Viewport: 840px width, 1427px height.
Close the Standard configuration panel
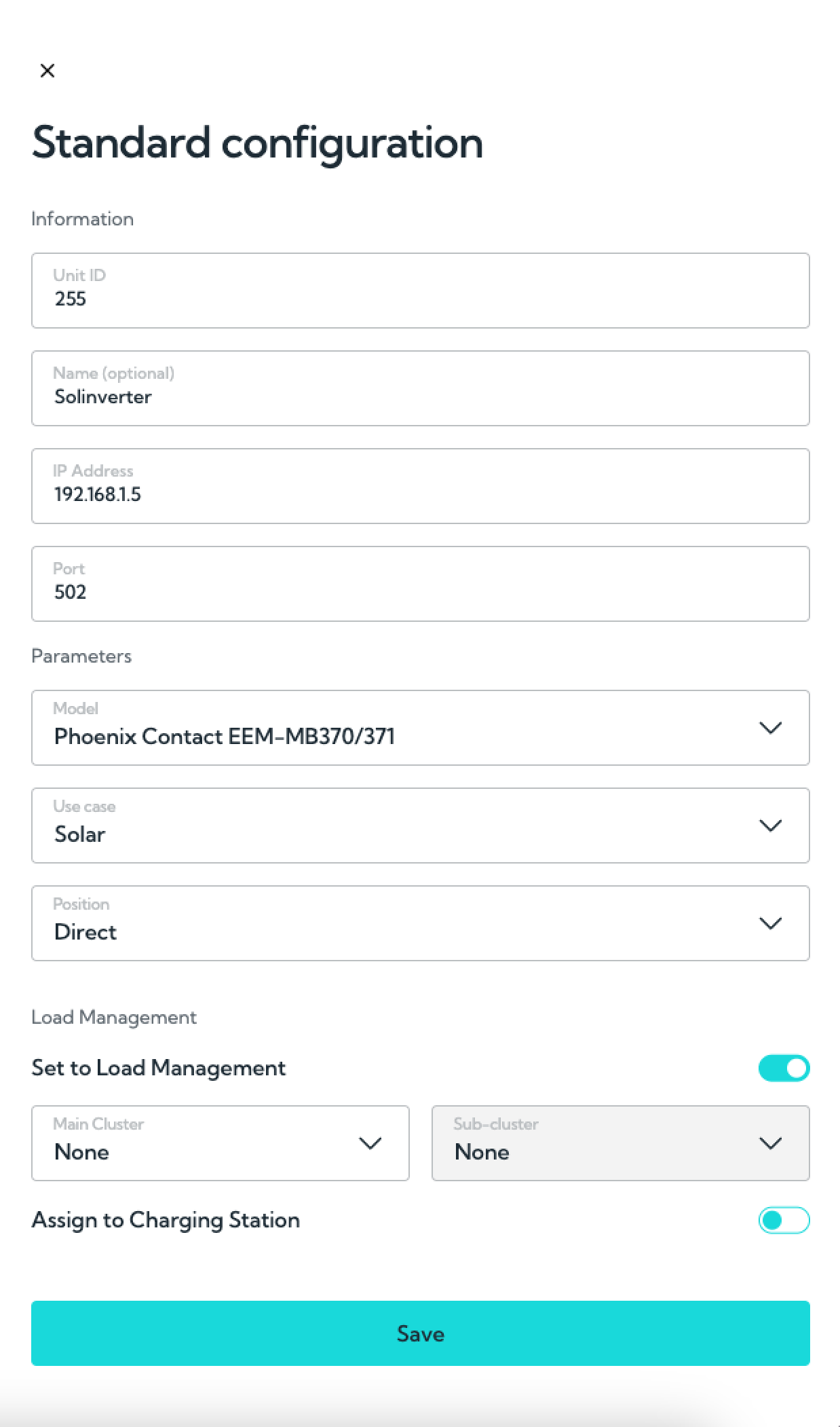[47, 71]
